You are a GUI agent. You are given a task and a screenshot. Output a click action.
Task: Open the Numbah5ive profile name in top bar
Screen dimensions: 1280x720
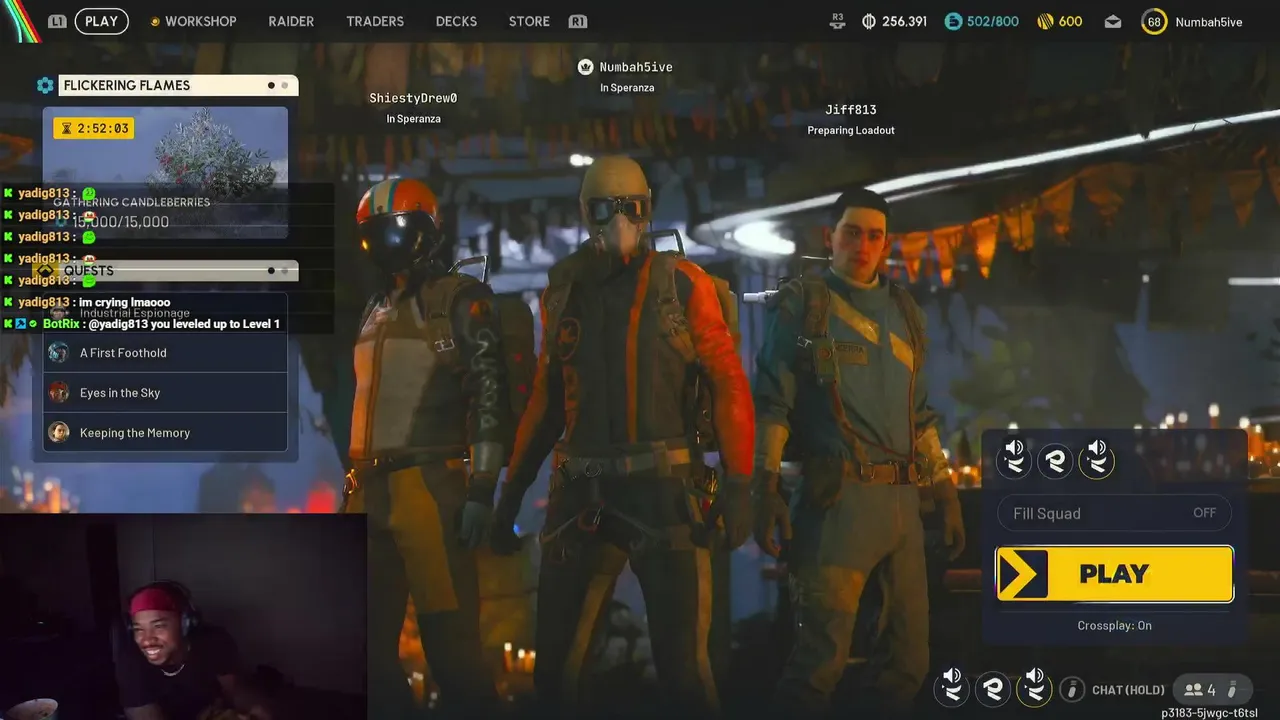(1209, 22)
